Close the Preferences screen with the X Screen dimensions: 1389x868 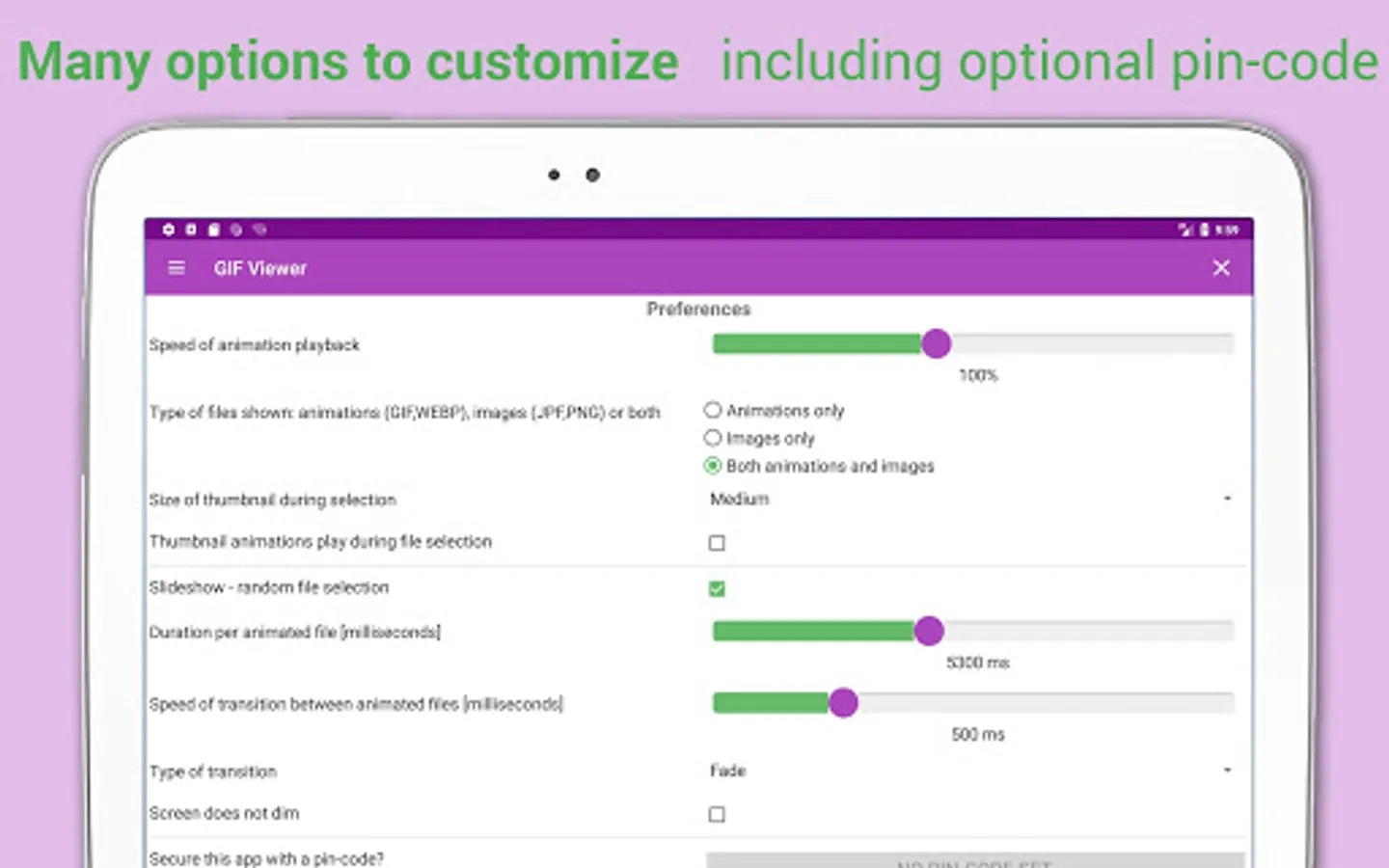[1221, 268]
